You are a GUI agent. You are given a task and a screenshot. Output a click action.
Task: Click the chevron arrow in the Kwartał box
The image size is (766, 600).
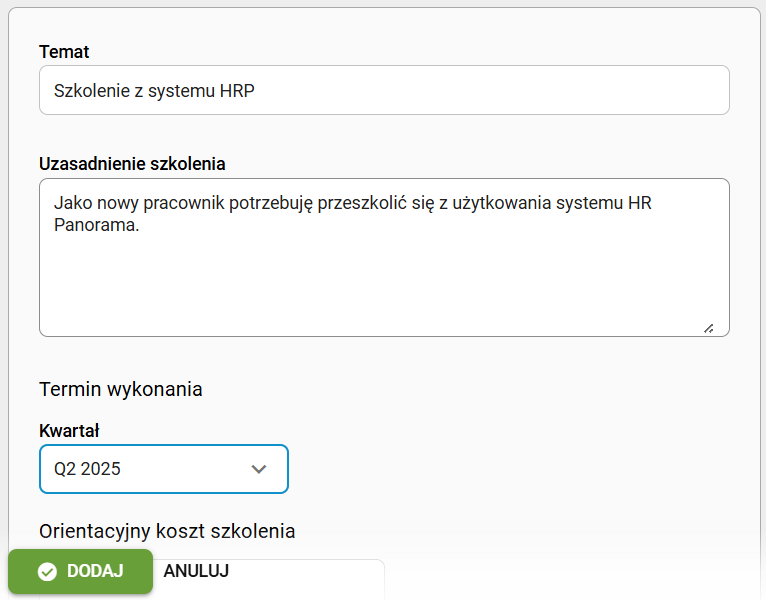(x=258, y=469)
